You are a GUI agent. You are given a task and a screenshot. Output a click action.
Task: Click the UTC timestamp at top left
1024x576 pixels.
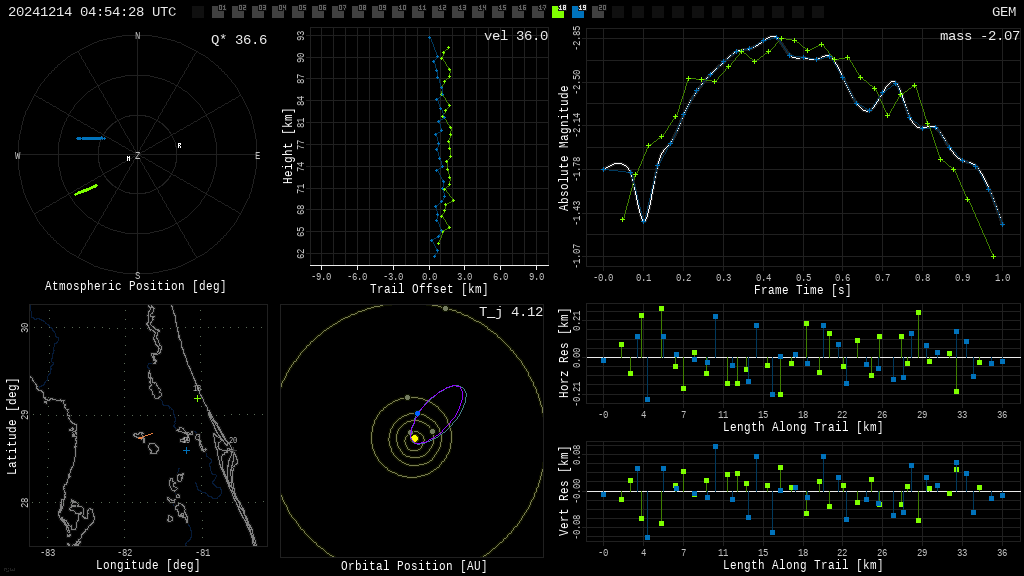pos(92,12)
